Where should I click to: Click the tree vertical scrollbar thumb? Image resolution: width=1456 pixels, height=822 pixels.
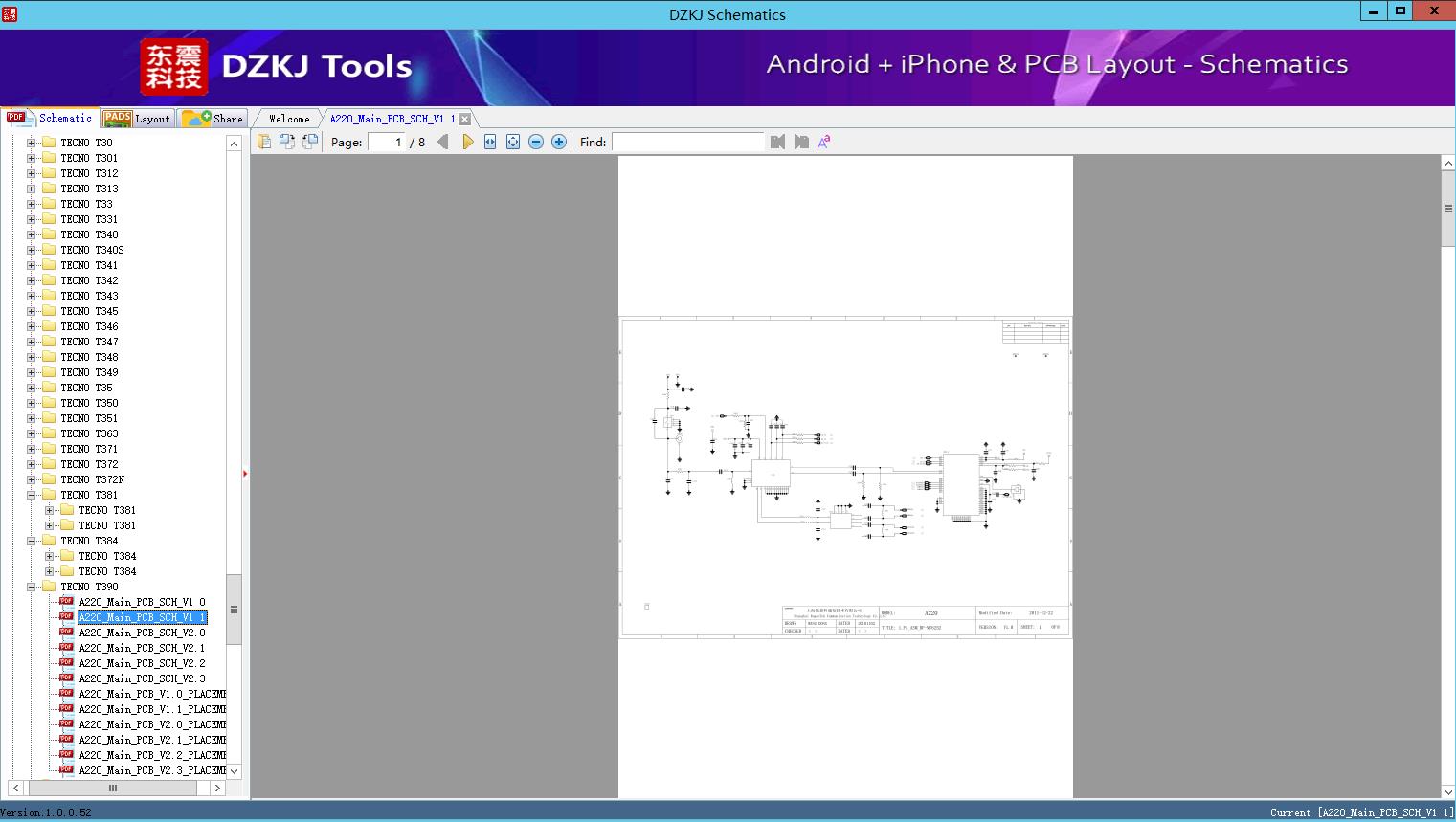(x=234, y=610)
